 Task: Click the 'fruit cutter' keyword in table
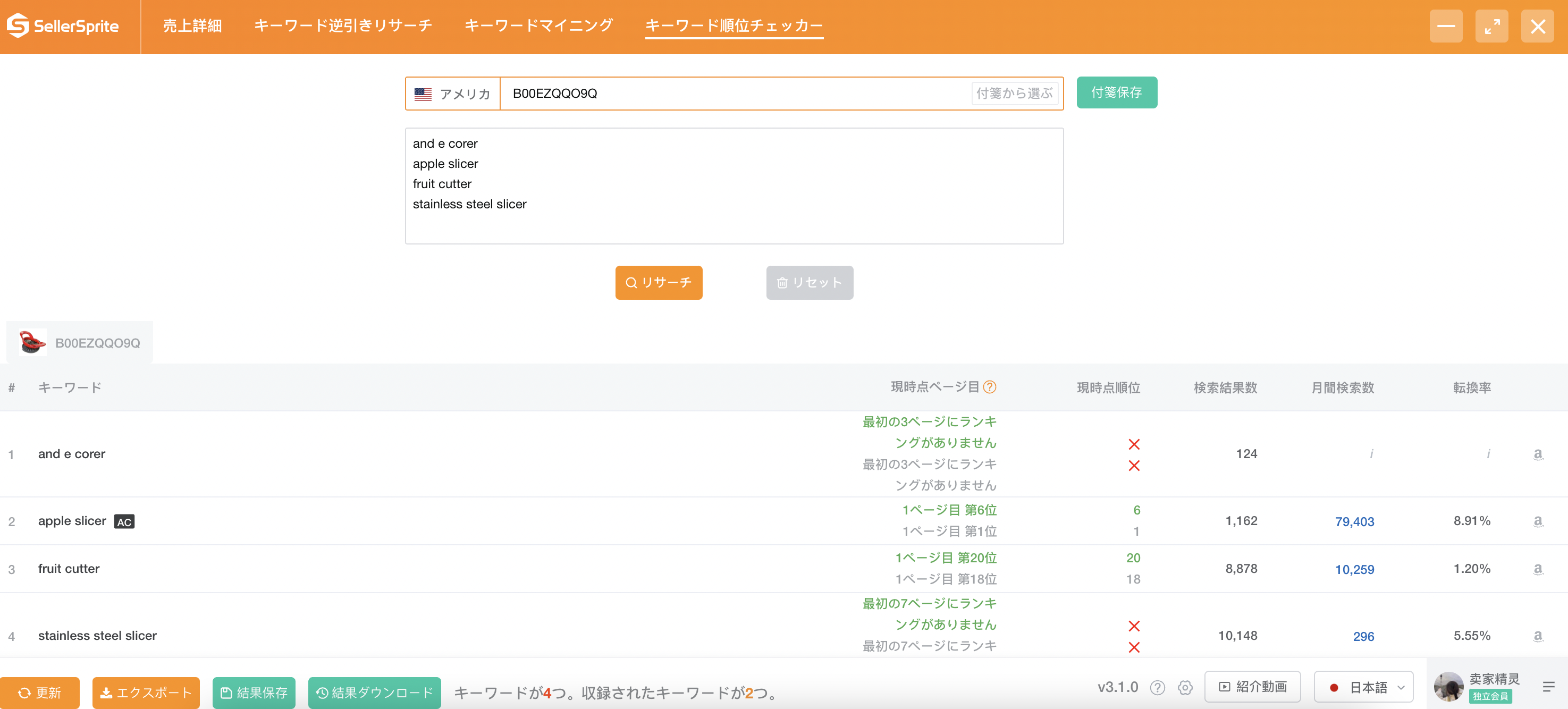coord(69,569)
